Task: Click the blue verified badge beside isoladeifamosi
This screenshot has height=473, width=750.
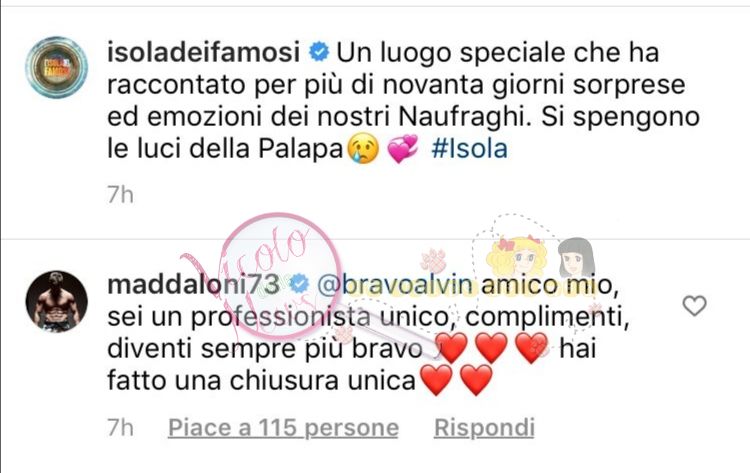Action: point(319,52)
